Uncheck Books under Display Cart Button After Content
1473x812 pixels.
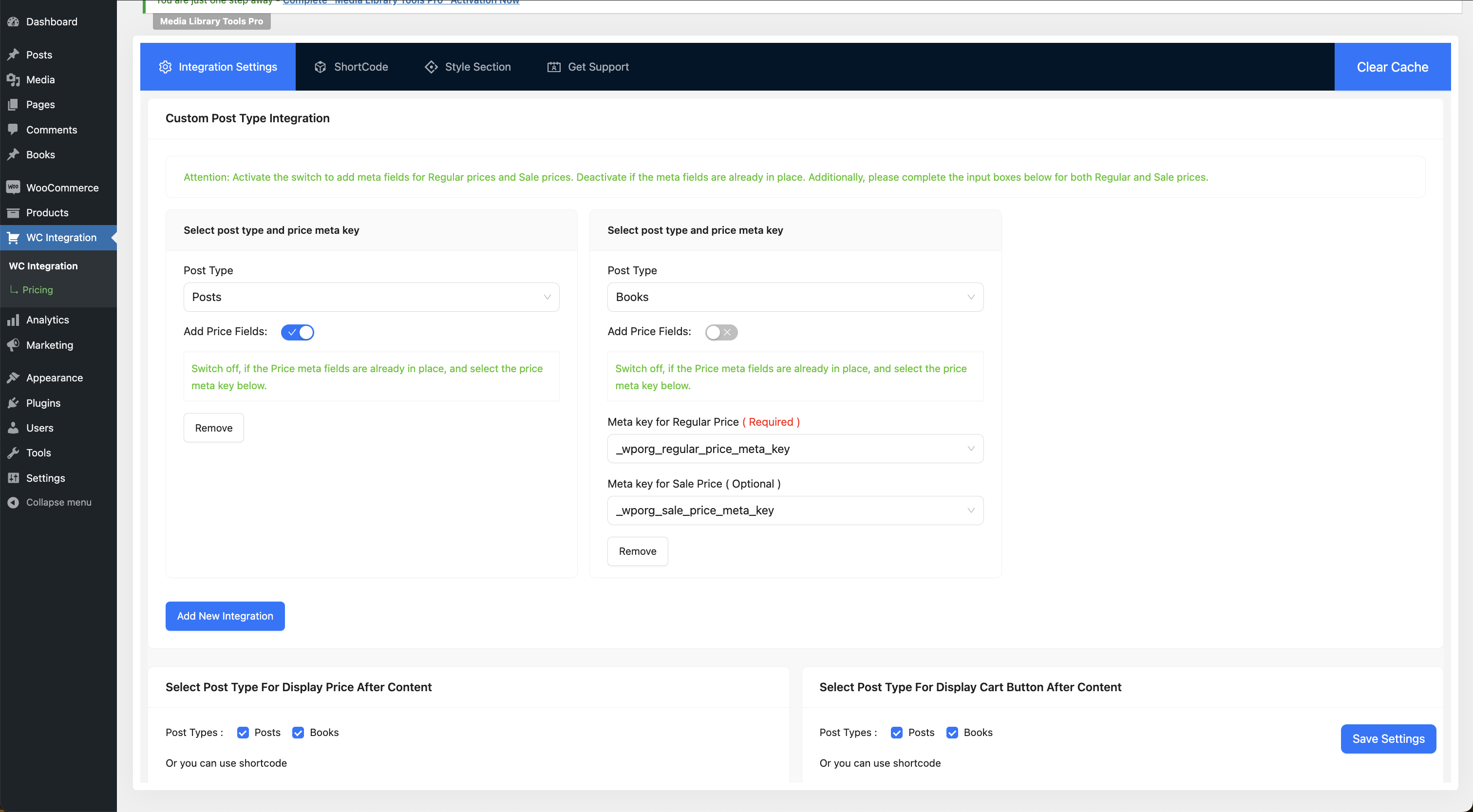click(x=952, y=733)
